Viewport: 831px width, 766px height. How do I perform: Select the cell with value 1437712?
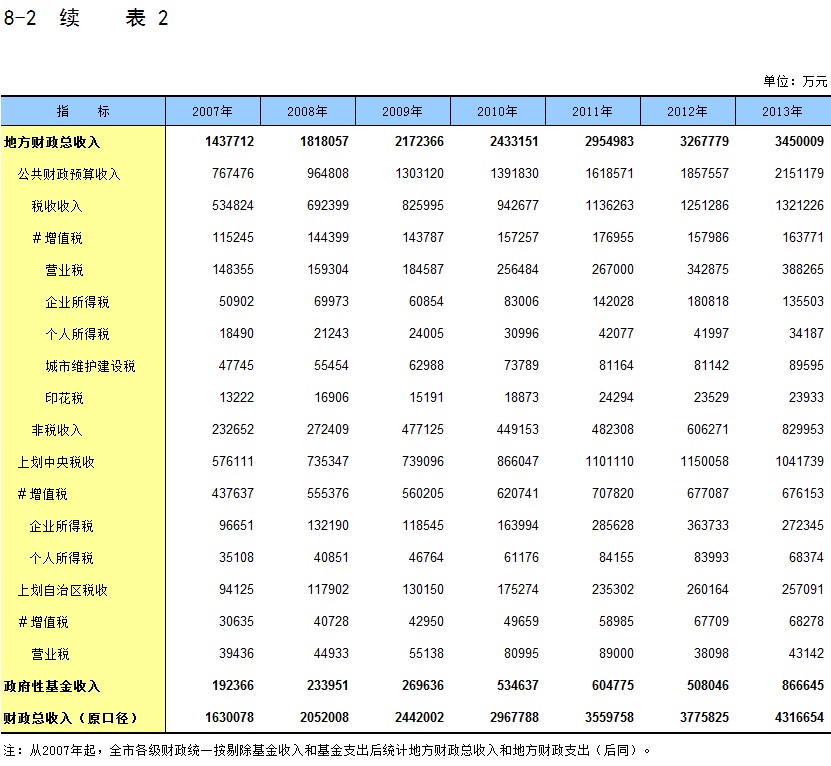(229, 143)
